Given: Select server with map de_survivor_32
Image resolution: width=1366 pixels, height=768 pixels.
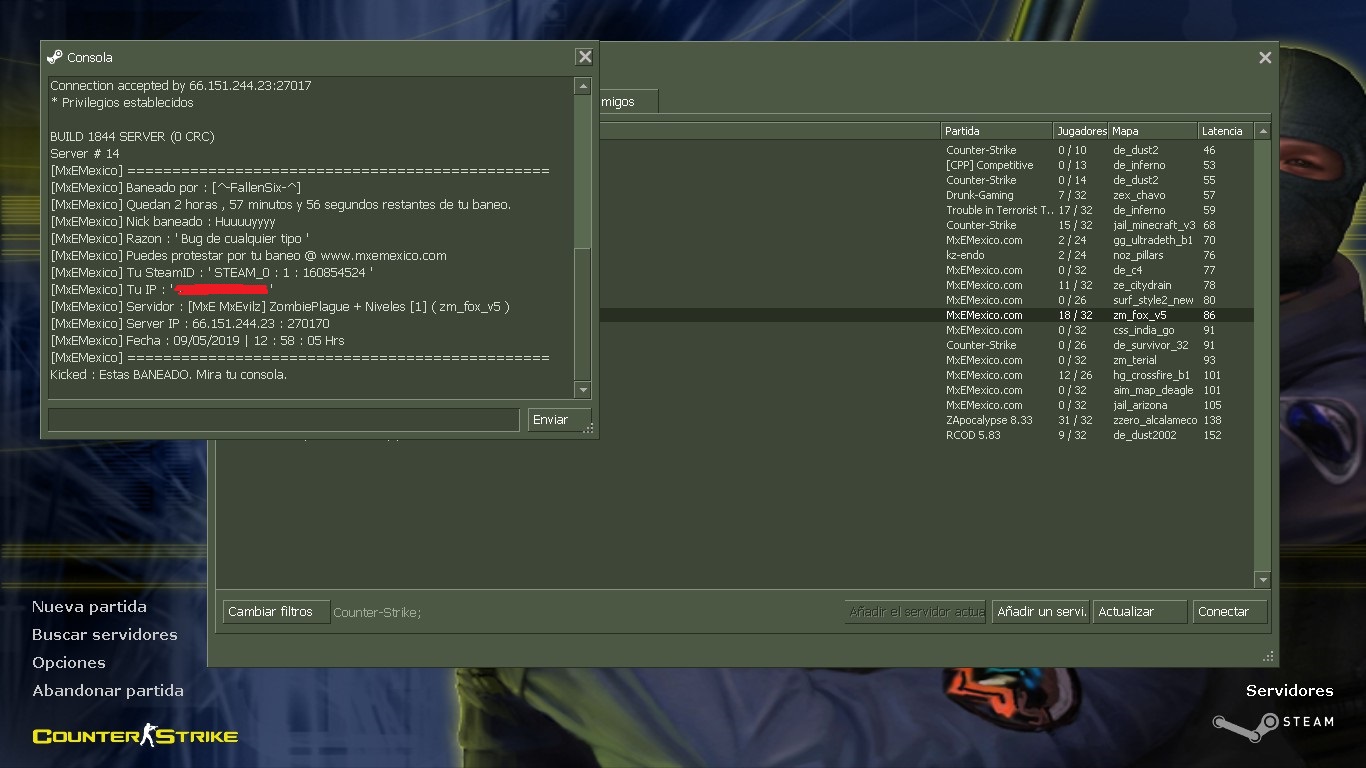Looking at the screenshot, I should (925, 345).
